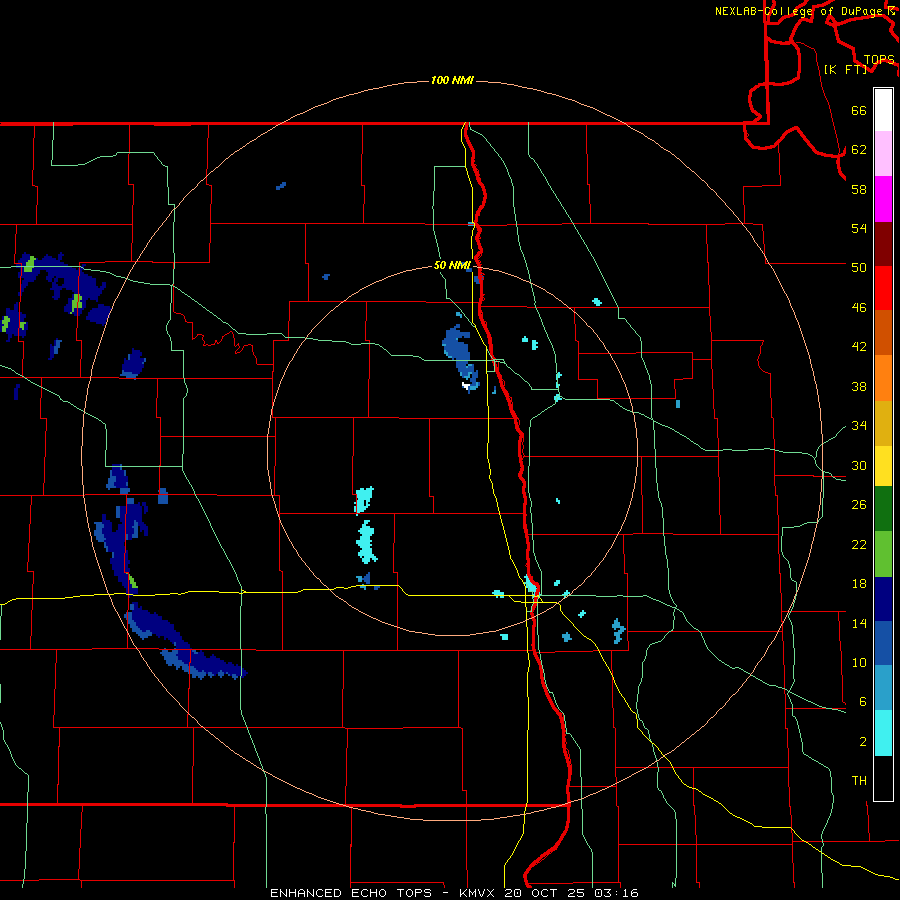
Task: Click the legend value 54
Action: (859, 228)
